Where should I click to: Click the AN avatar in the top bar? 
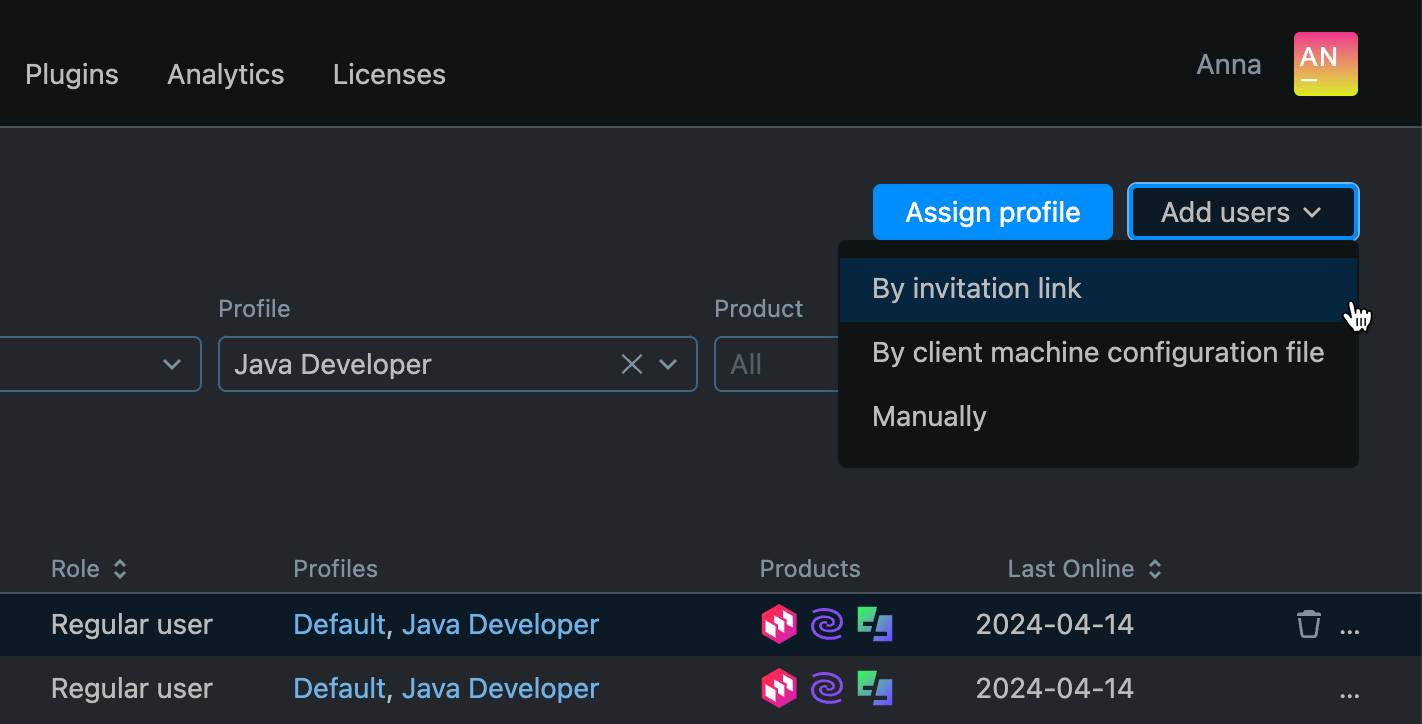click(x=1326, y=63)
